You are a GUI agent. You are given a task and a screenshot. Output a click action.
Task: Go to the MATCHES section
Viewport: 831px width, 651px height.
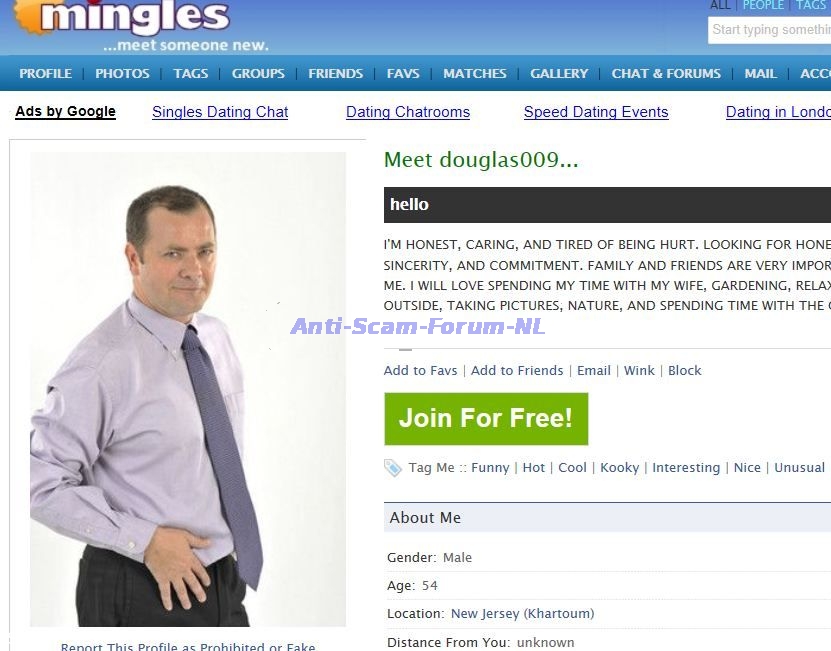[475, 73]
